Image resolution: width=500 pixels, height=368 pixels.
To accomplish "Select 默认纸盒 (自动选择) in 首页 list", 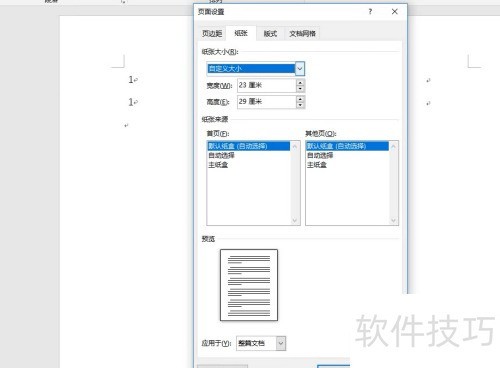I will coord(249,146).
